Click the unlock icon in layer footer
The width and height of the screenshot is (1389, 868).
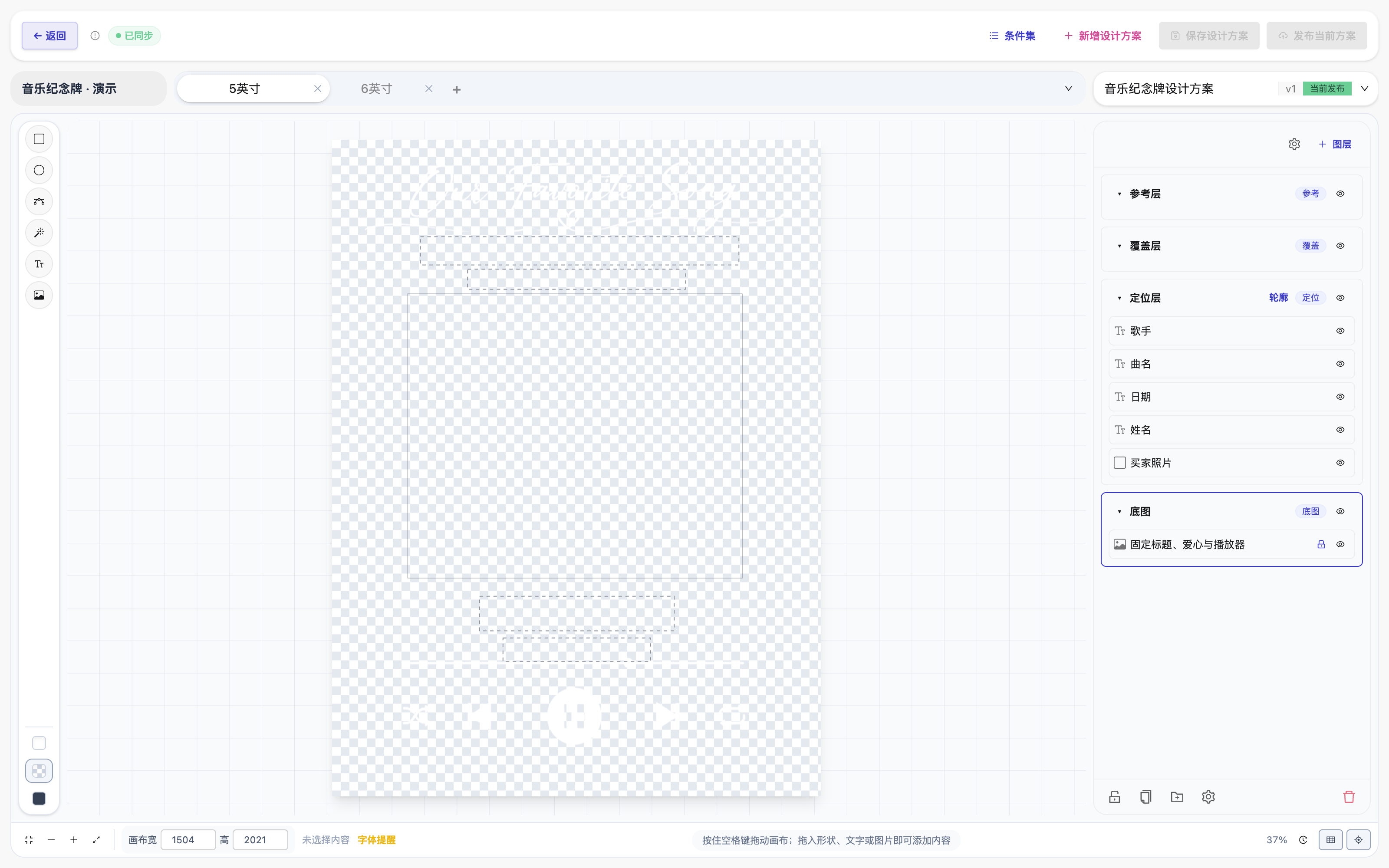click(1115, 797)
